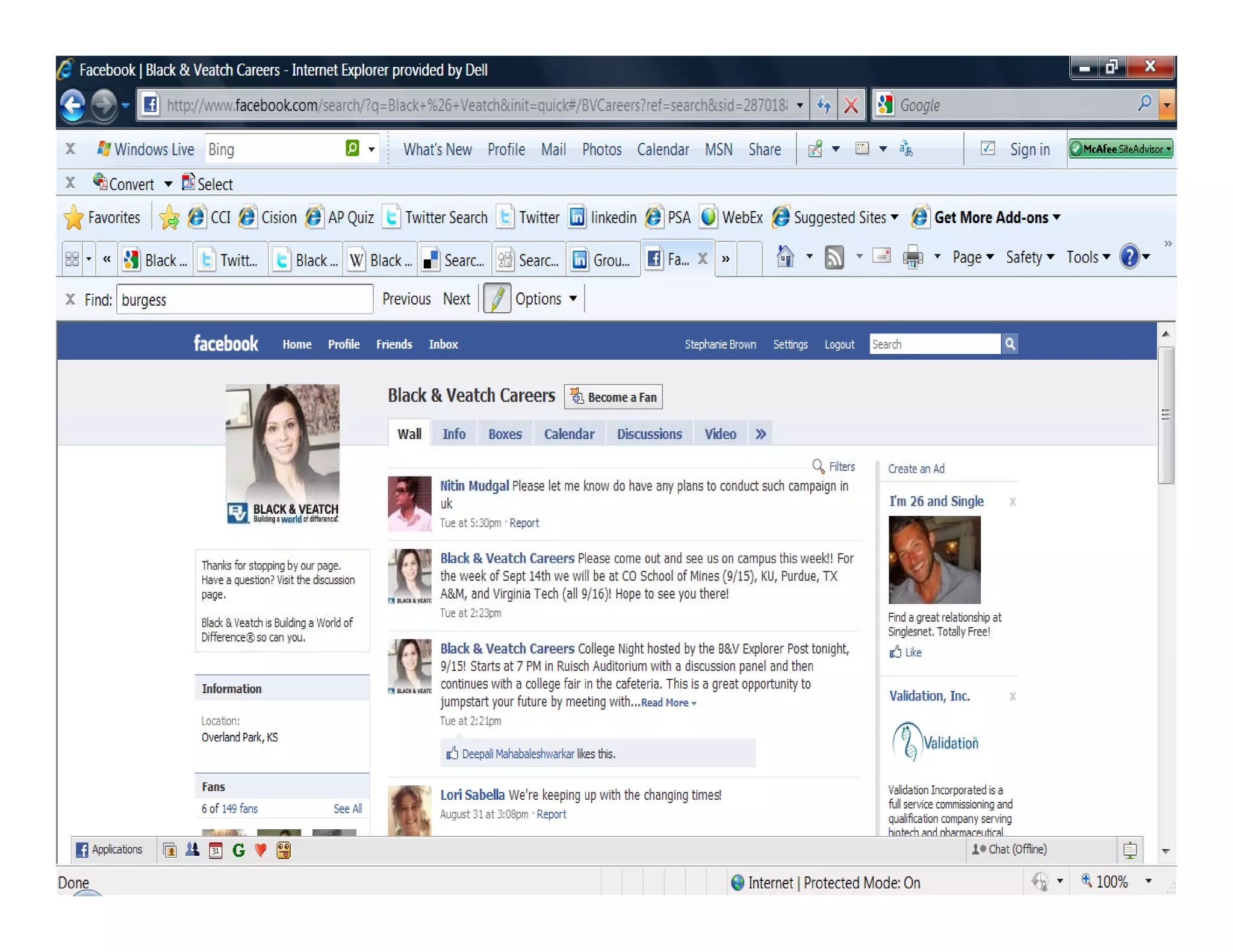This screenshot has height=952, width=1233.
Task: Expand more page tabs chevron after Video
Action: pos(760,434)
